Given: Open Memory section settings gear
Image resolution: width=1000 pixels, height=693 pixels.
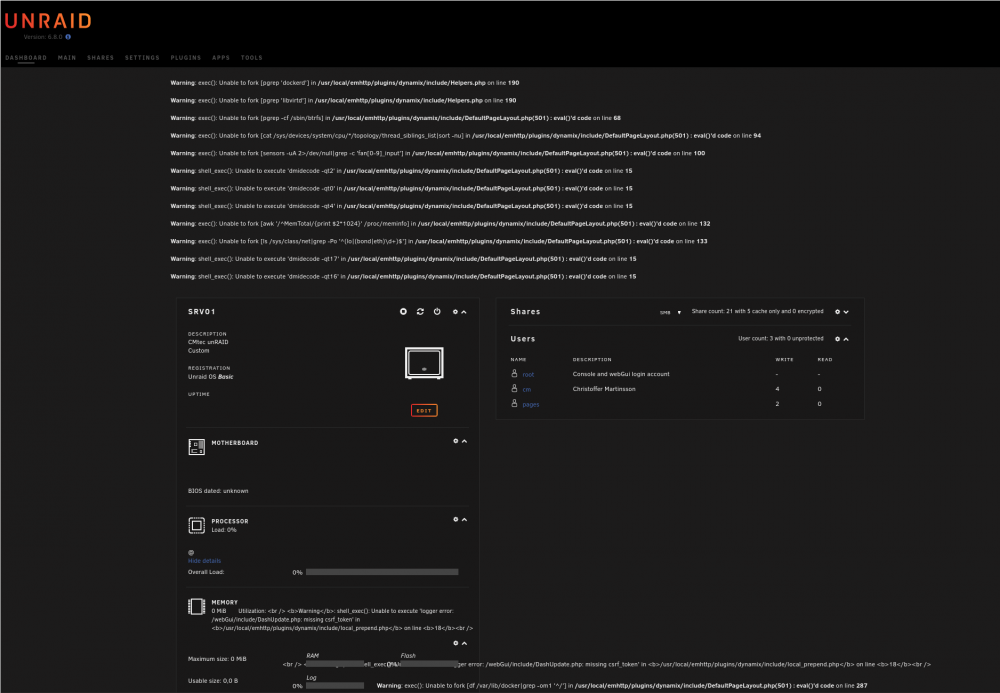Looking at the screenshot, I should point(455,643).
